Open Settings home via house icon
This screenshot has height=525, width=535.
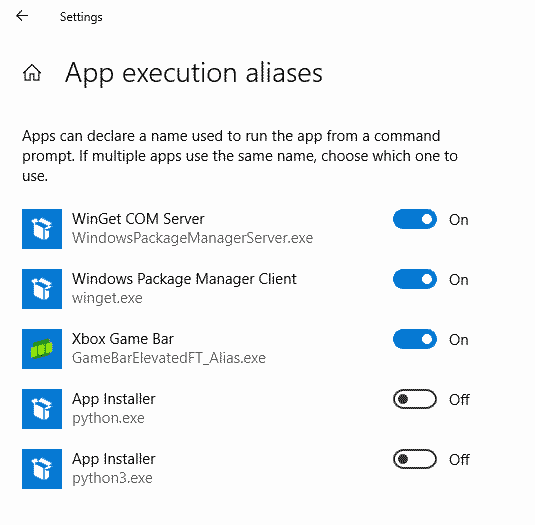(x=32, y=73)
